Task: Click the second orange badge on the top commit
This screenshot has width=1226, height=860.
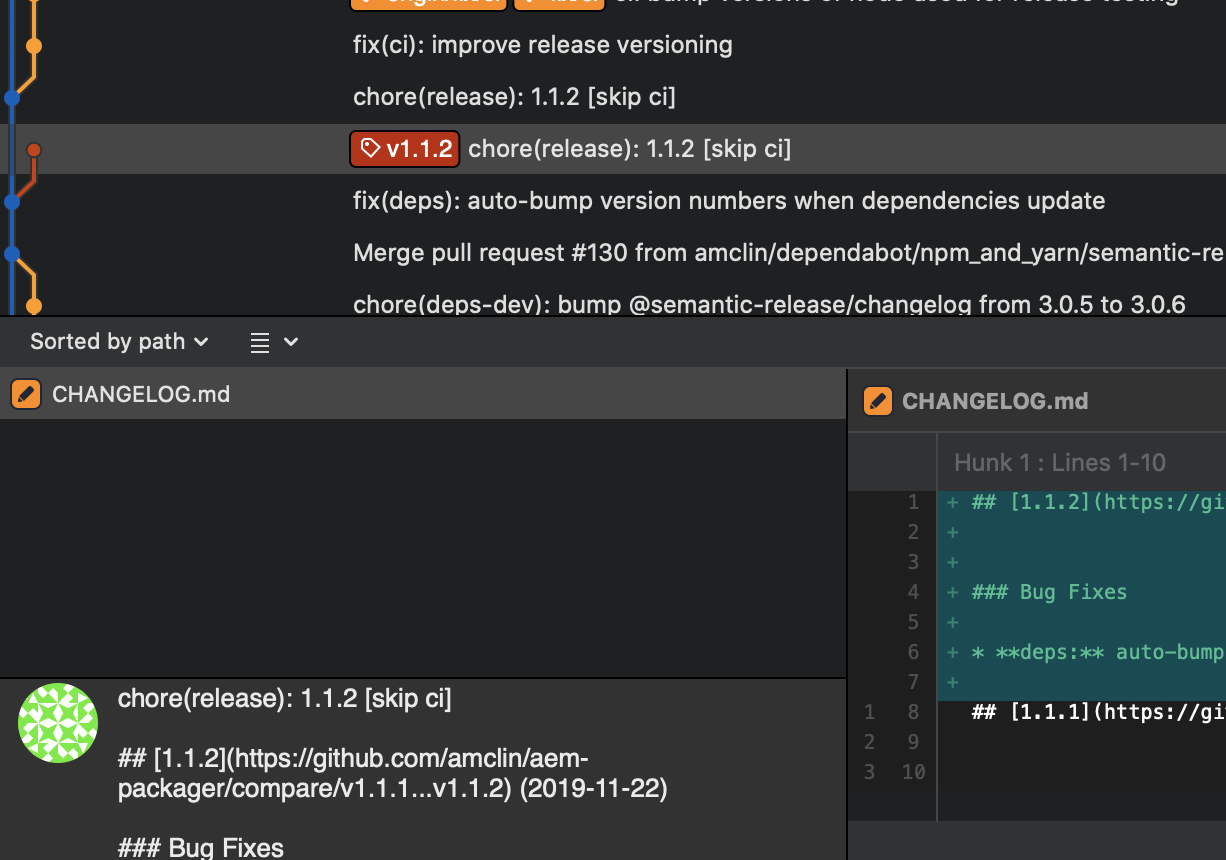Action: [559, 3]
